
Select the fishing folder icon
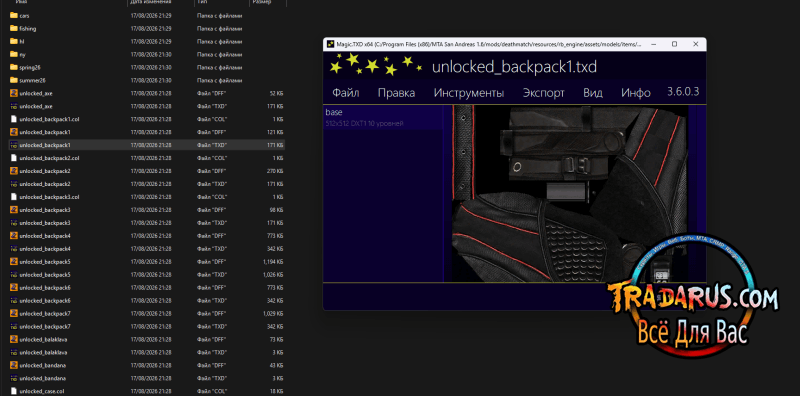tap(14, 29)
